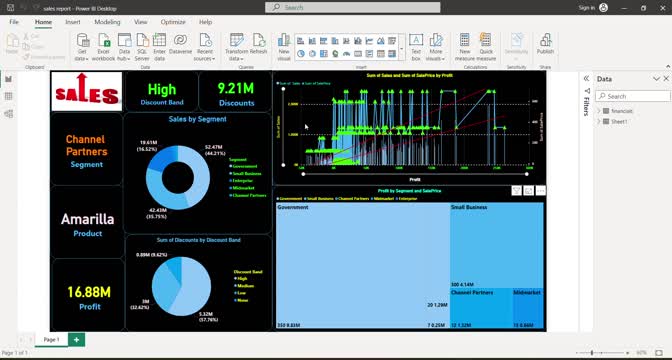Open the Insert ribbon tab

click(73, 22)
